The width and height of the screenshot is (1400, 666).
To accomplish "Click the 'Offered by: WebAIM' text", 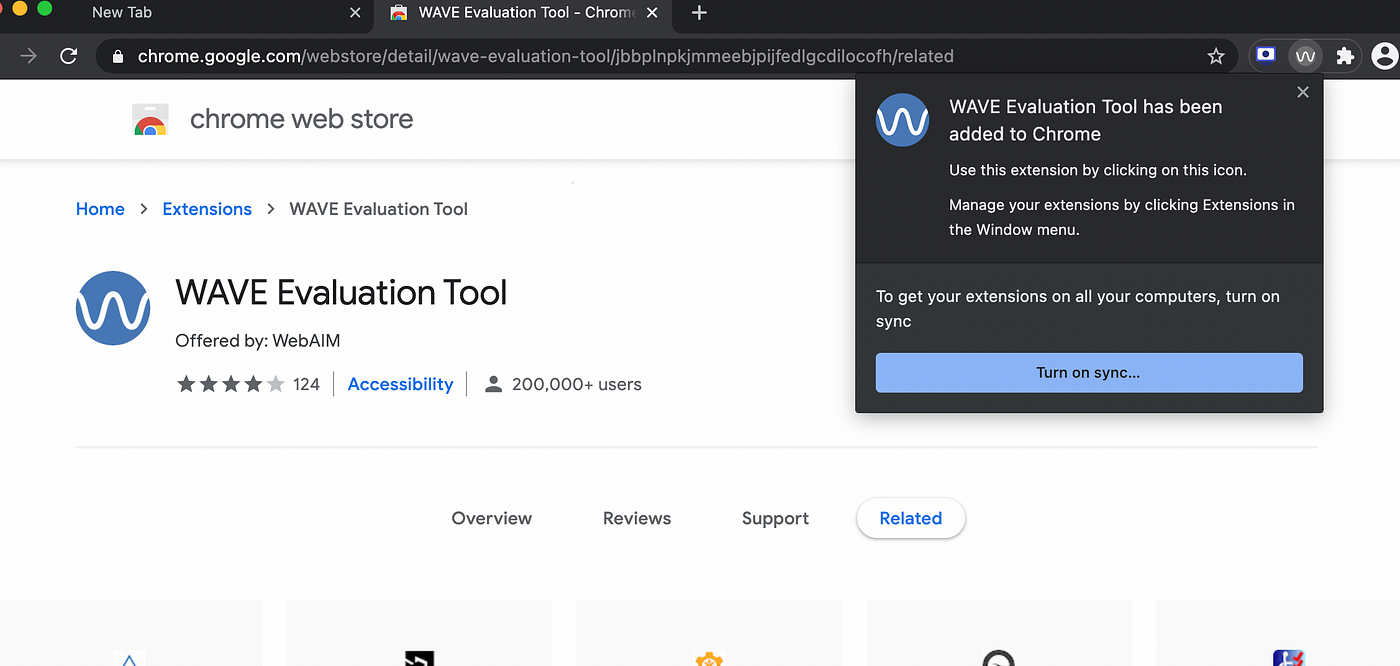I will [x=258, y=341].
